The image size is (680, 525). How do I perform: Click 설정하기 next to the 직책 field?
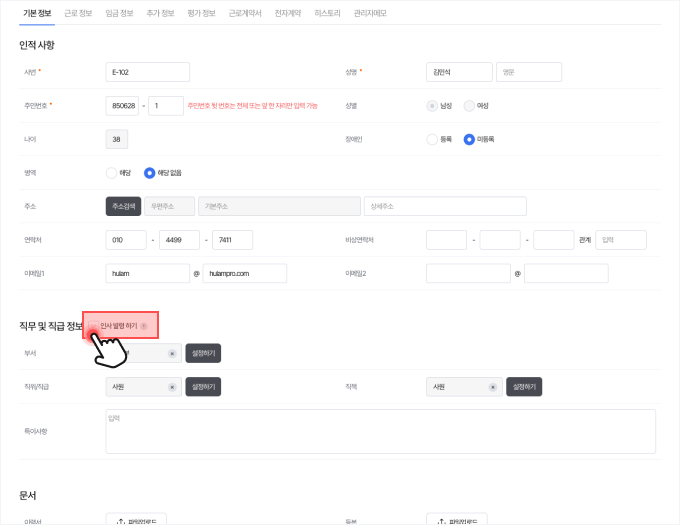(524, 387)
